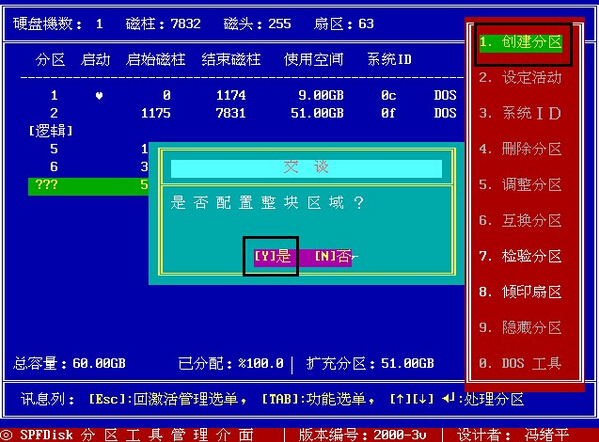Confirm with the [Y]是 button
The width and height of the screenshot is (599, 442).
point(273,256)
